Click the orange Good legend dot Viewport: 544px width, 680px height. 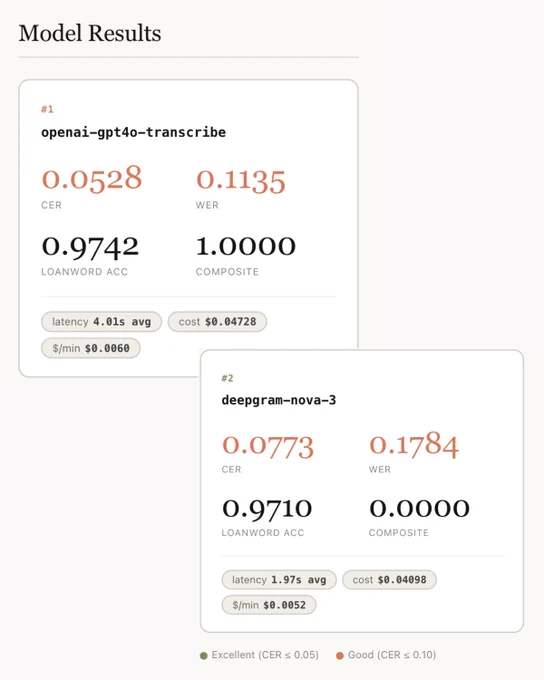[340, 655]
